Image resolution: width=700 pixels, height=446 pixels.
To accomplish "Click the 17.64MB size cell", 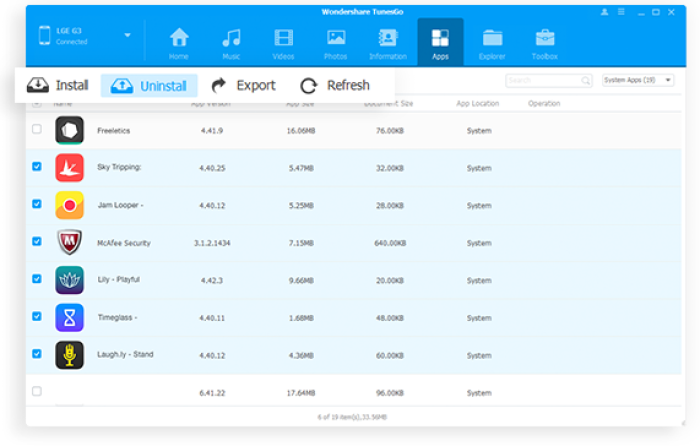I will (301, 393).
